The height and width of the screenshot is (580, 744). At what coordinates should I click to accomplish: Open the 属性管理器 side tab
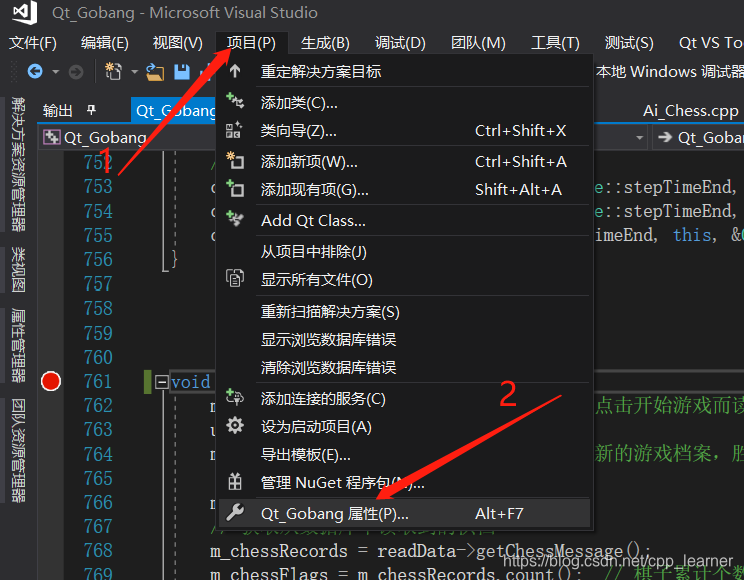(19, 345)
